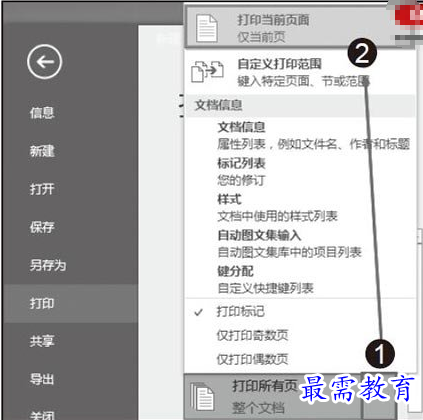Screen dimensions: 423x420
Task: Select 保存 in the sidebar
Action: 42,227
